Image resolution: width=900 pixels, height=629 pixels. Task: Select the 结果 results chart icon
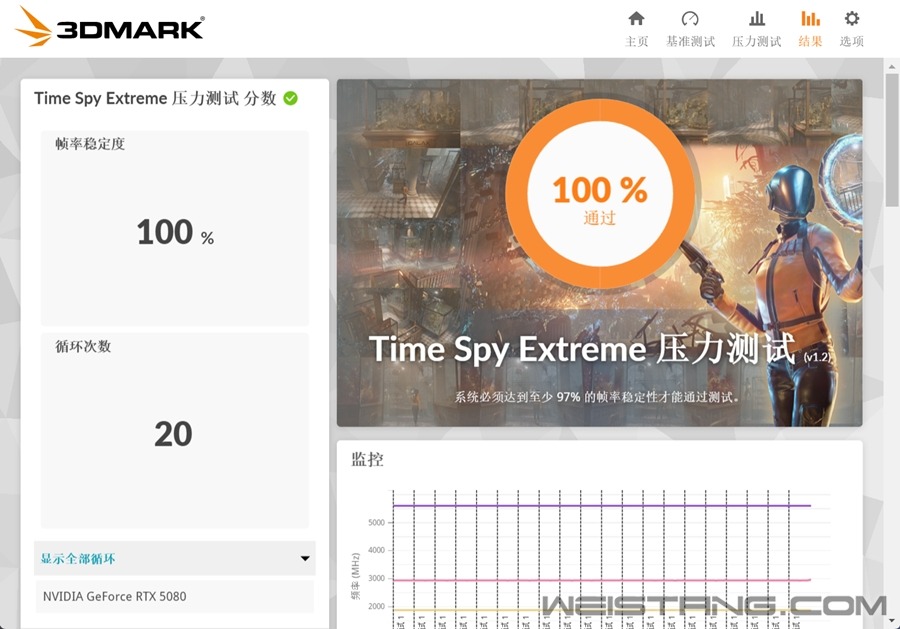tap(810, 18)
